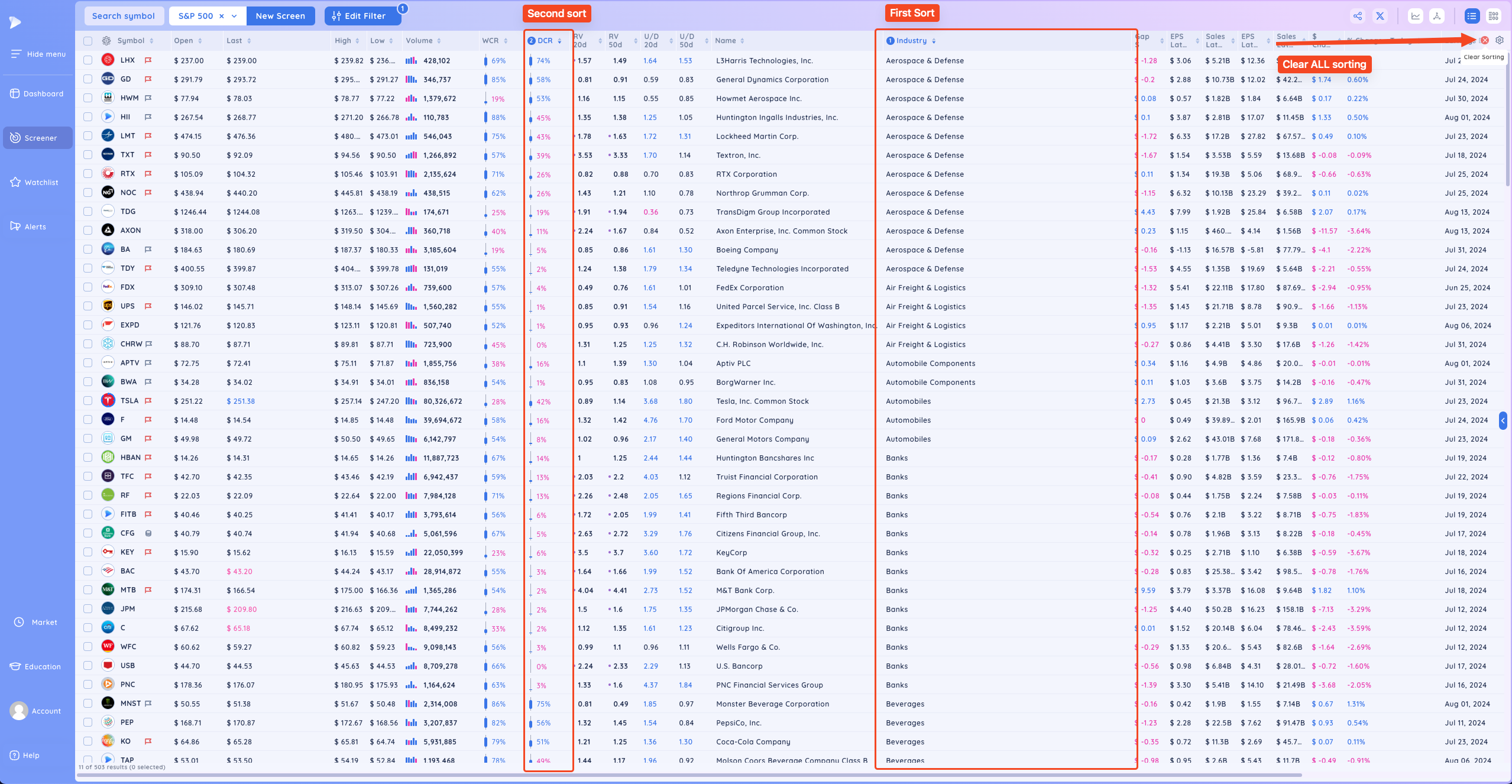
Task: Sort by the DCR column header
Action: [x=545, y=41]
